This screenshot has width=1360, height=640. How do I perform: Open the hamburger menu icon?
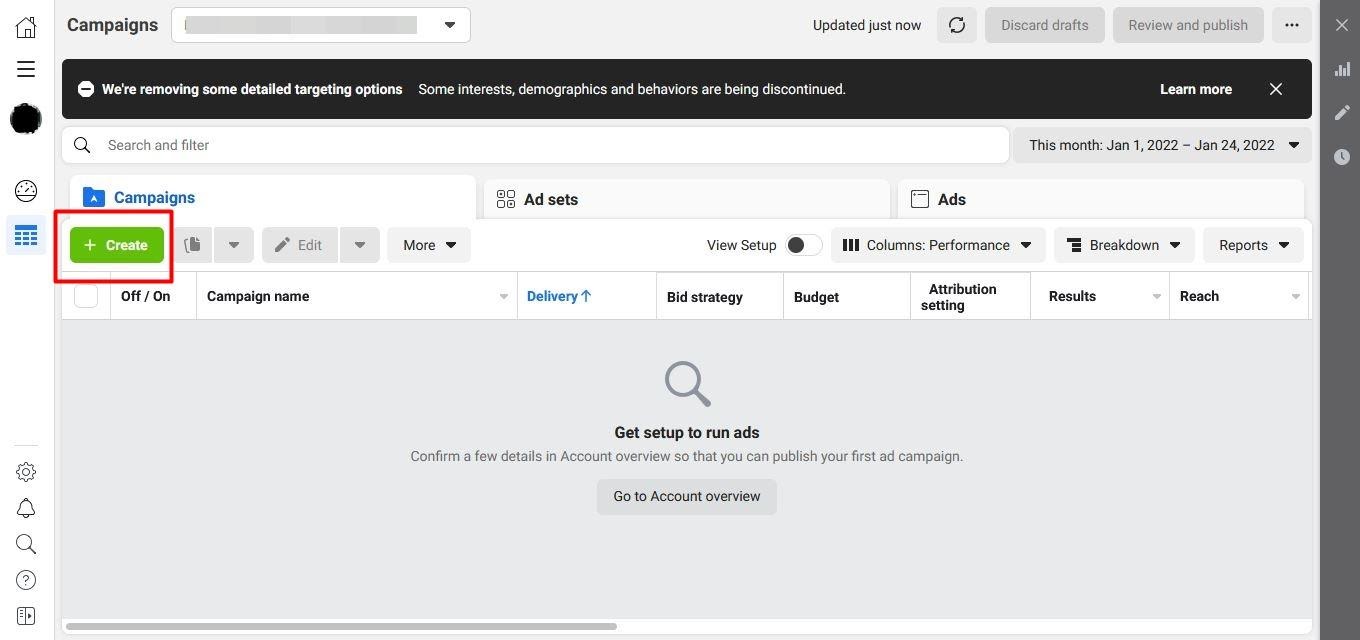26,69
